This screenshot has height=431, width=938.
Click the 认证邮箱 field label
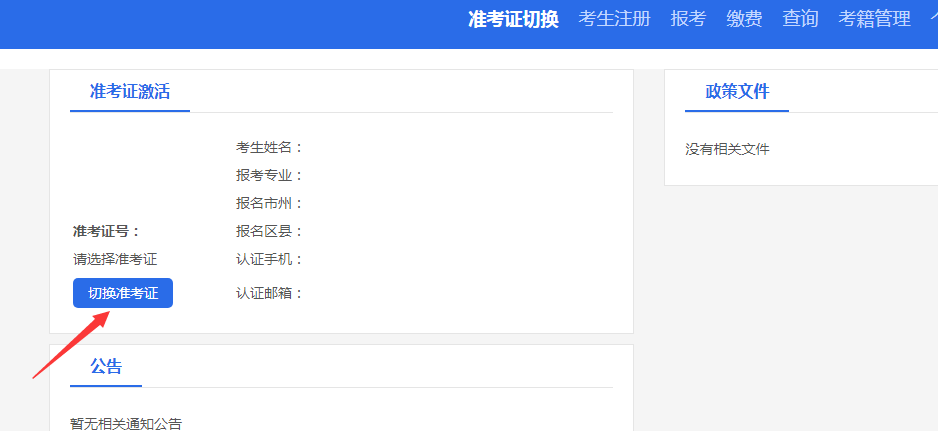(x=270, y=293)
